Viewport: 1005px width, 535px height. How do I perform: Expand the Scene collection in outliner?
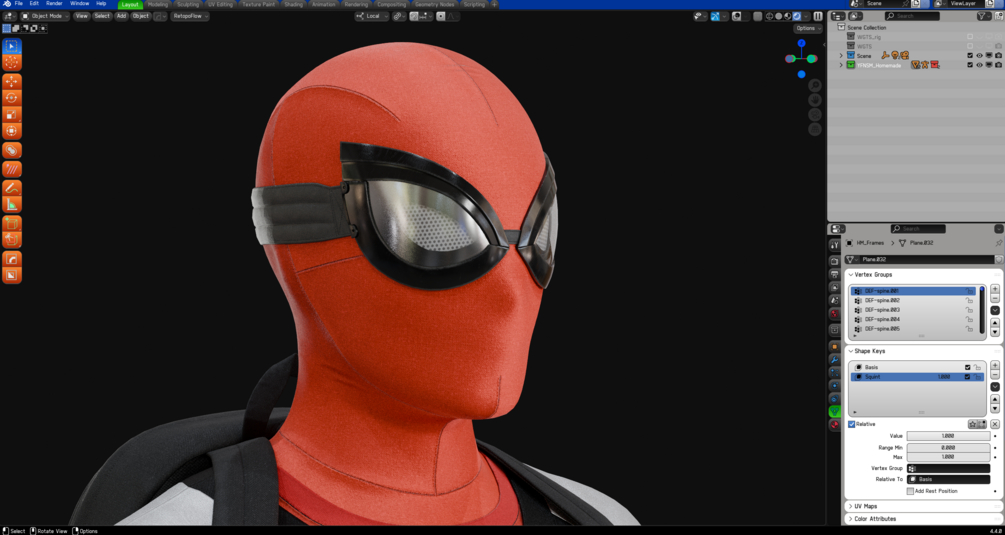(x=842, y=55)
